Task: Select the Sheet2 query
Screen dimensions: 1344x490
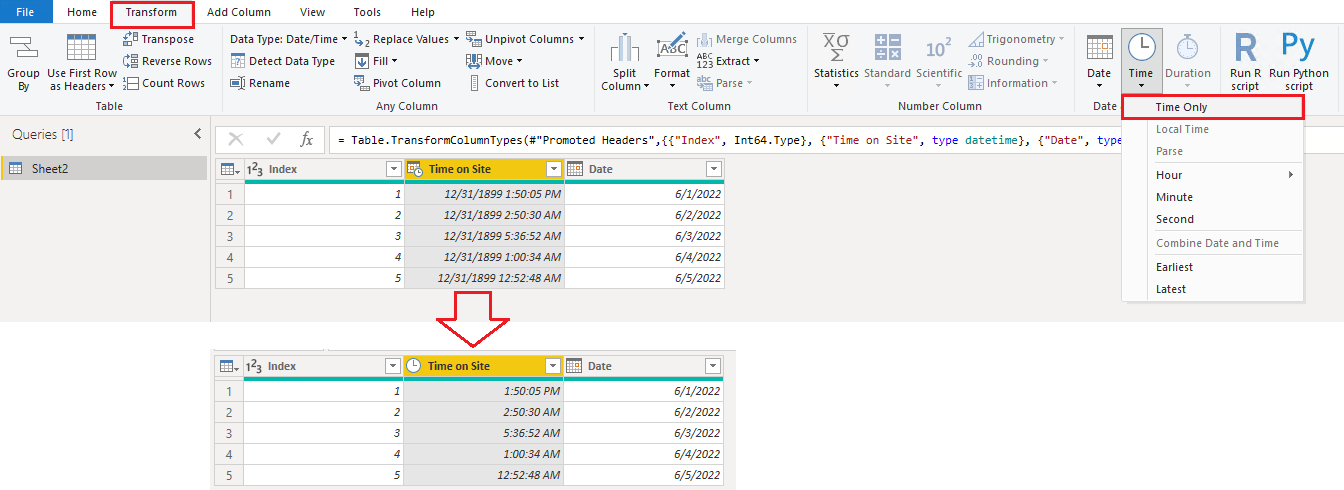Action: click(104, 168)
